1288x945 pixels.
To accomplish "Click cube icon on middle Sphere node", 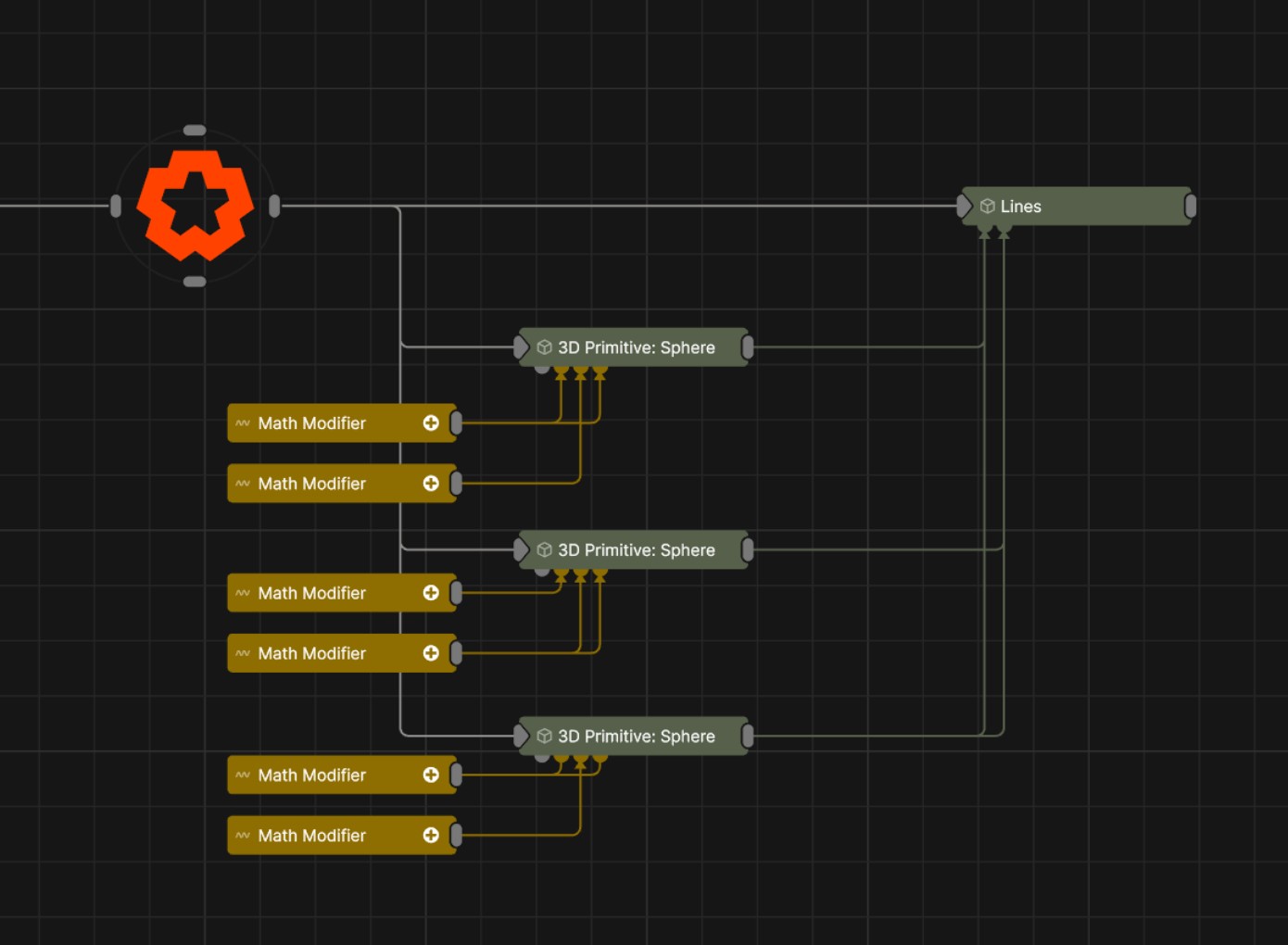I will click(545, 550).
